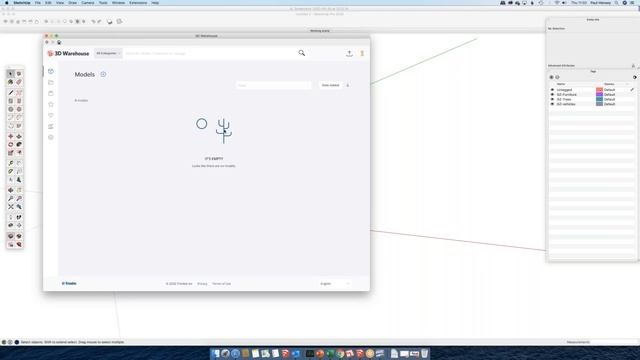Open dashes Default dropdown for 02-Vehicles
Image resolution: width=640 pixels, height=360 pixels.
609,104
